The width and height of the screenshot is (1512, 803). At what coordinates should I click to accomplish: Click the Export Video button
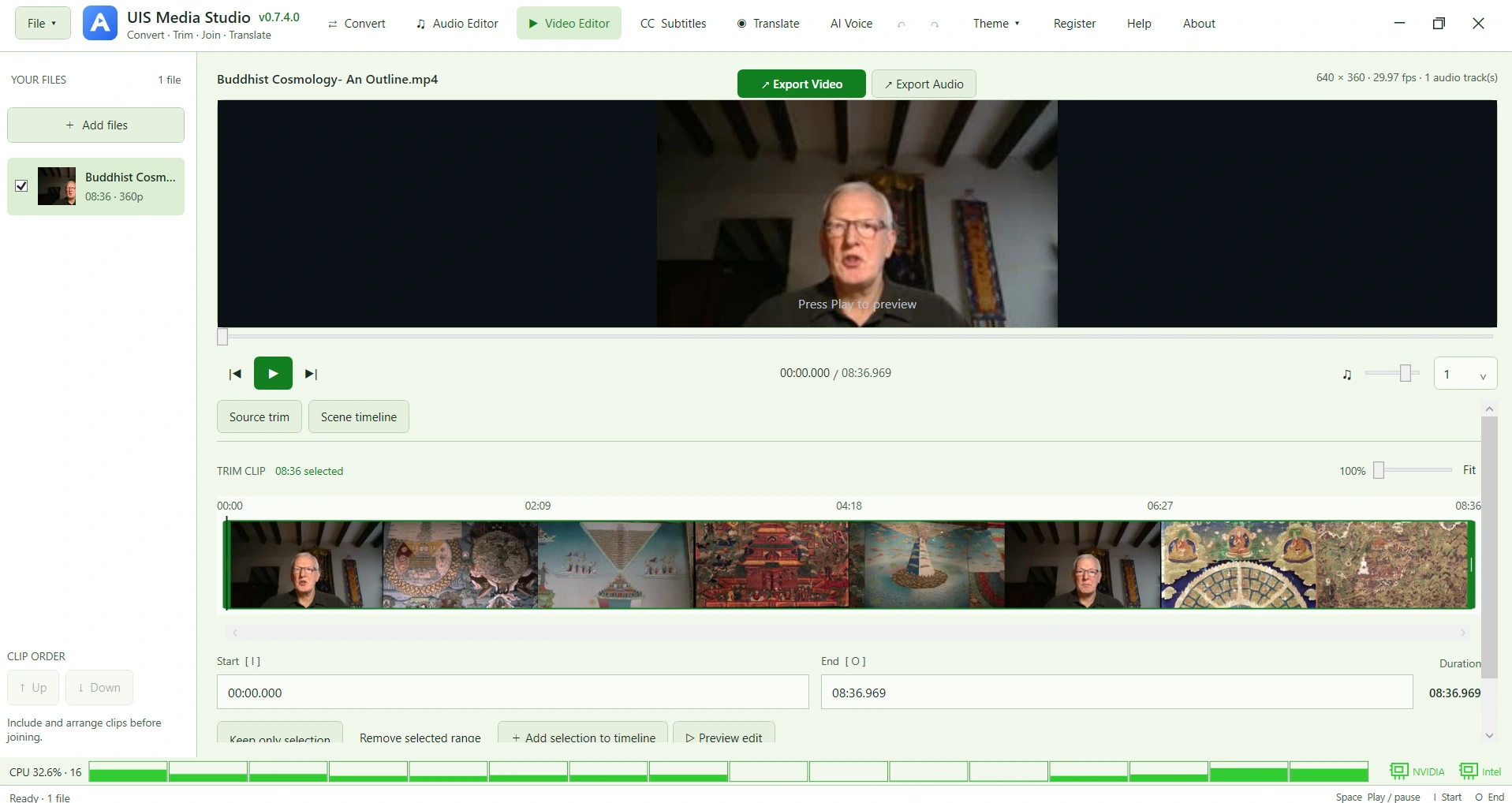click(801, 84)
